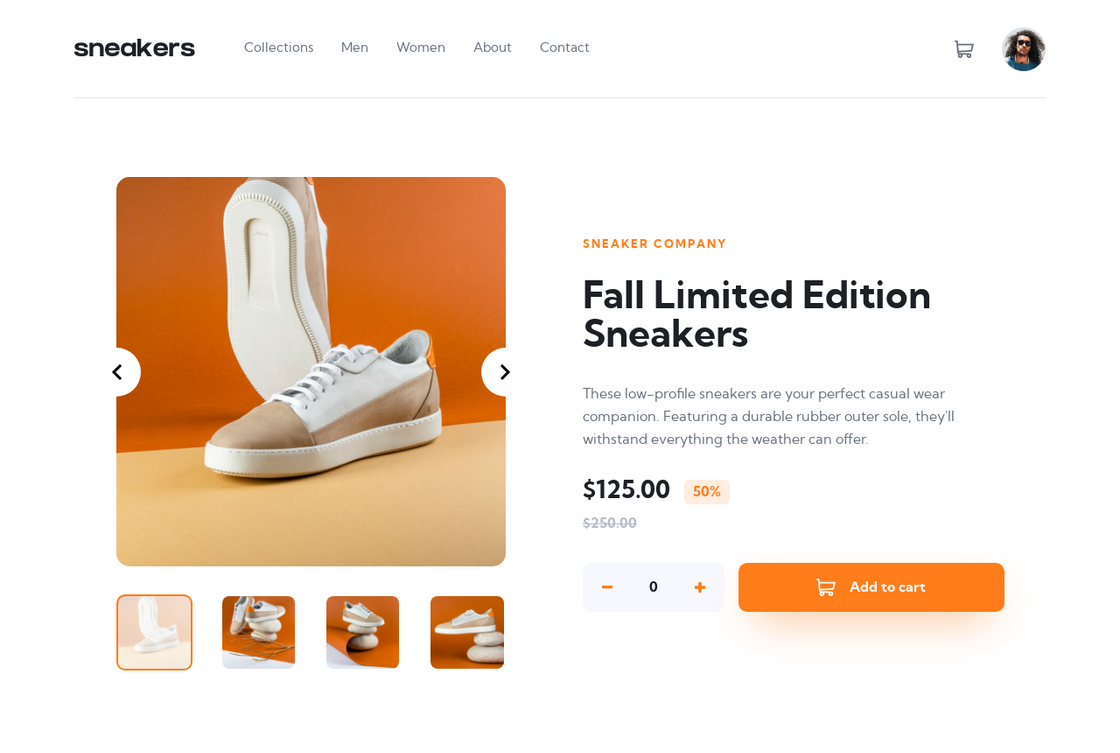Open the shopping cart icon in header

click(x=964, y=49)
